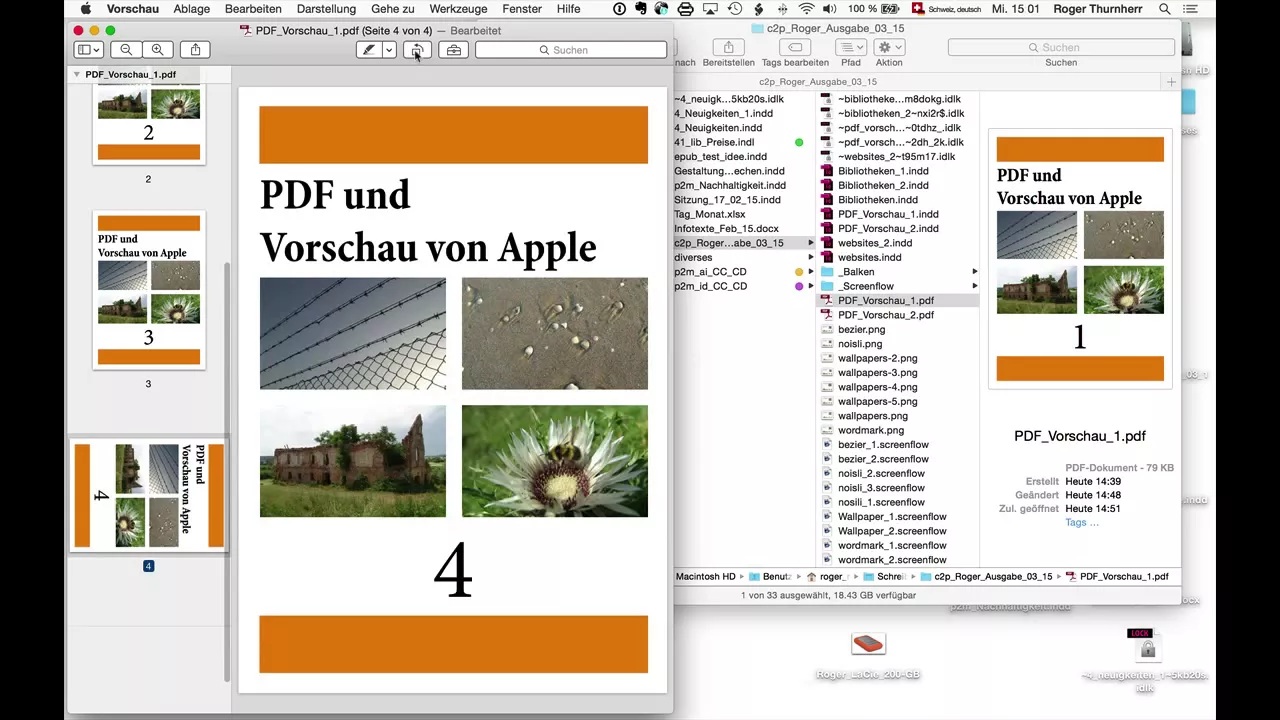
Task: Click Roger Thurnherr user menu
Action: pyautogui.click(x=1099, y=9)
